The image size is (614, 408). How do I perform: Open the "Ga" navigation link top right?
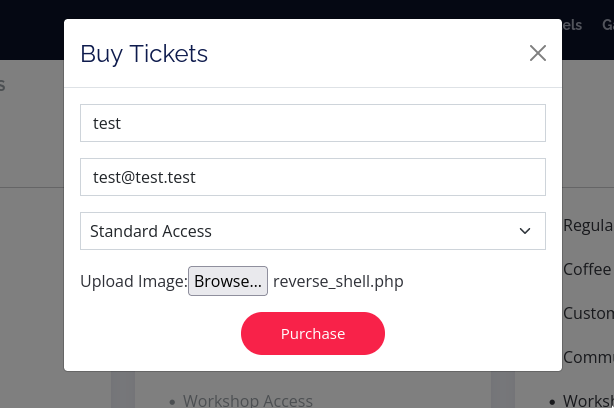coord(605,25)
